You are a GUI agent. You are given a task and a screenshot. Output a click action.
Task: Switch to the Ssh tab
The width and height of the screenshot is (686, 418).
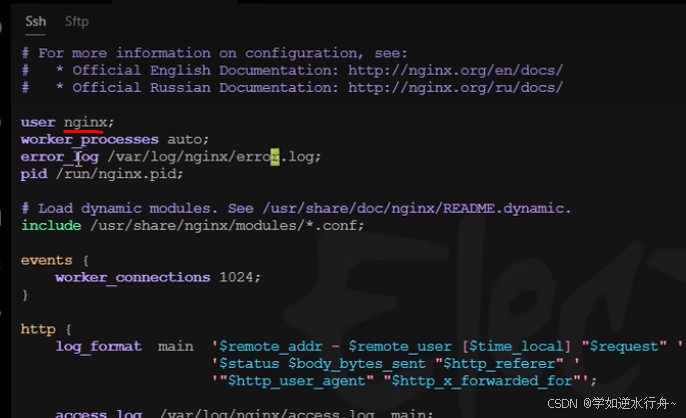coord(35,21)
